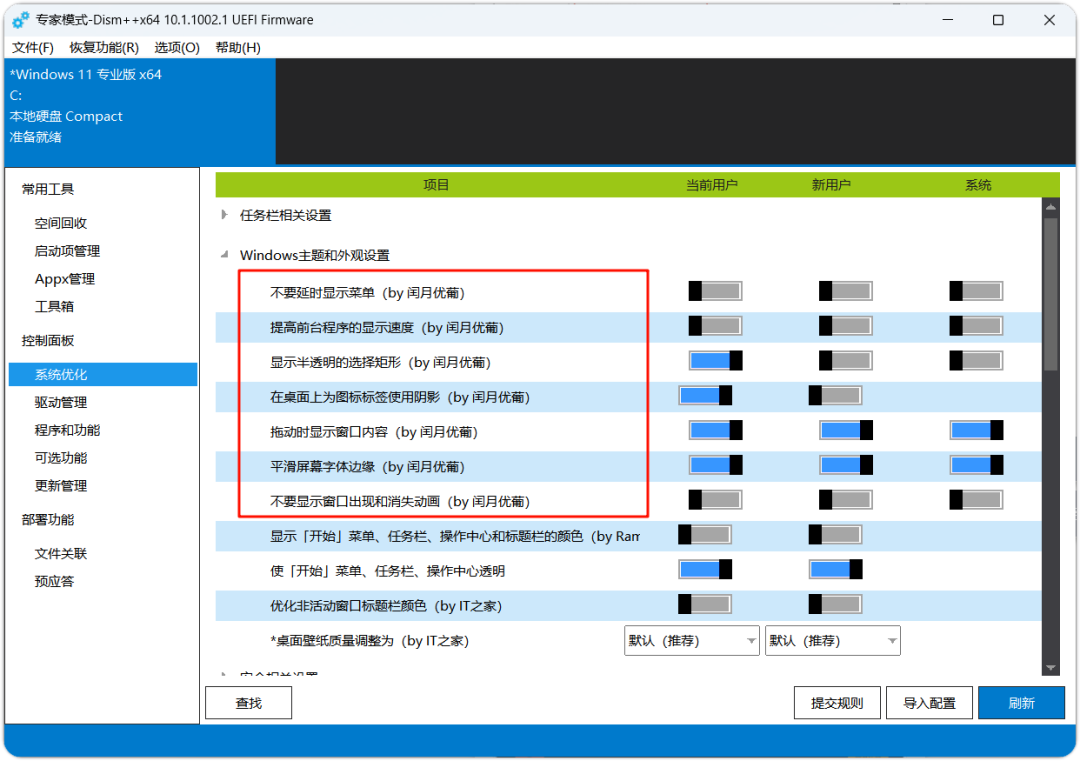Toggle 提高前台程序的显示速度 for 系统

tap(975, 326)
